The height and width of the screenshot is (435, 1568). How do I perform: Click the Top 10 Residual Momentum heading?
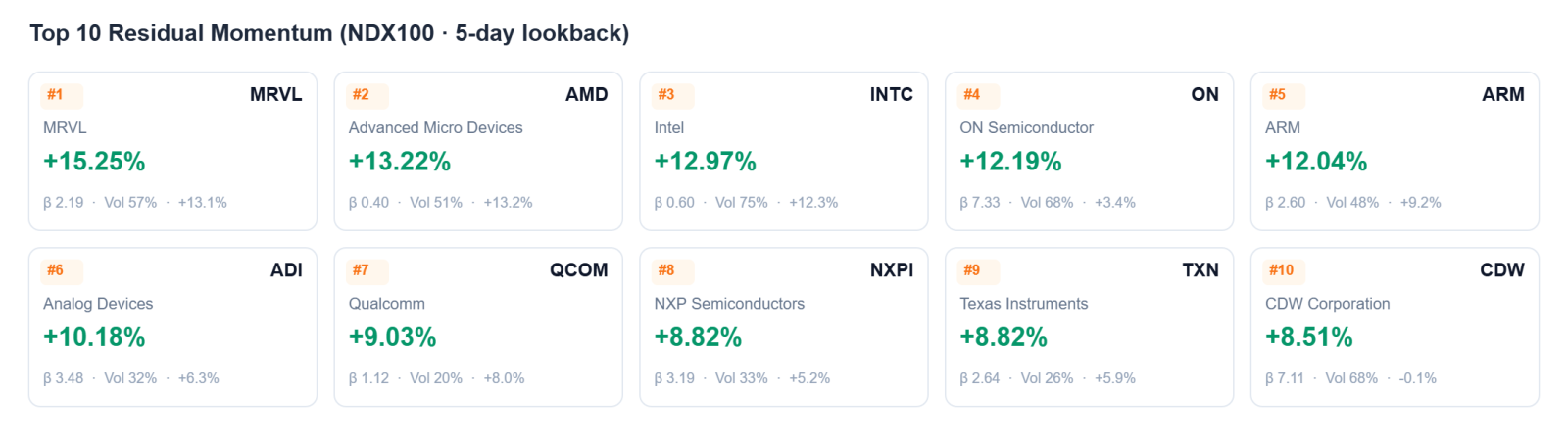[x=329, y=33]
